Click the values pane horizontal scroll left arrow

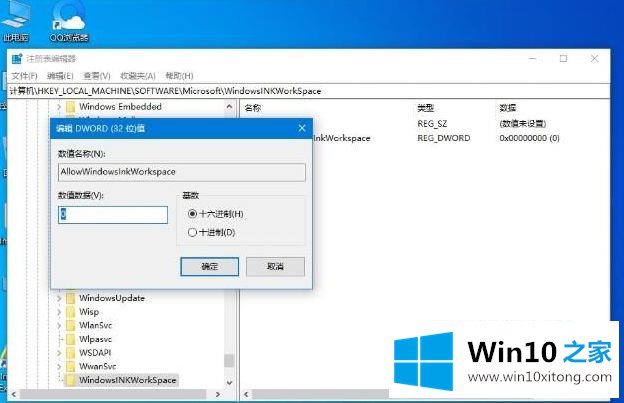pyautogui.click(x=246, y=394)
